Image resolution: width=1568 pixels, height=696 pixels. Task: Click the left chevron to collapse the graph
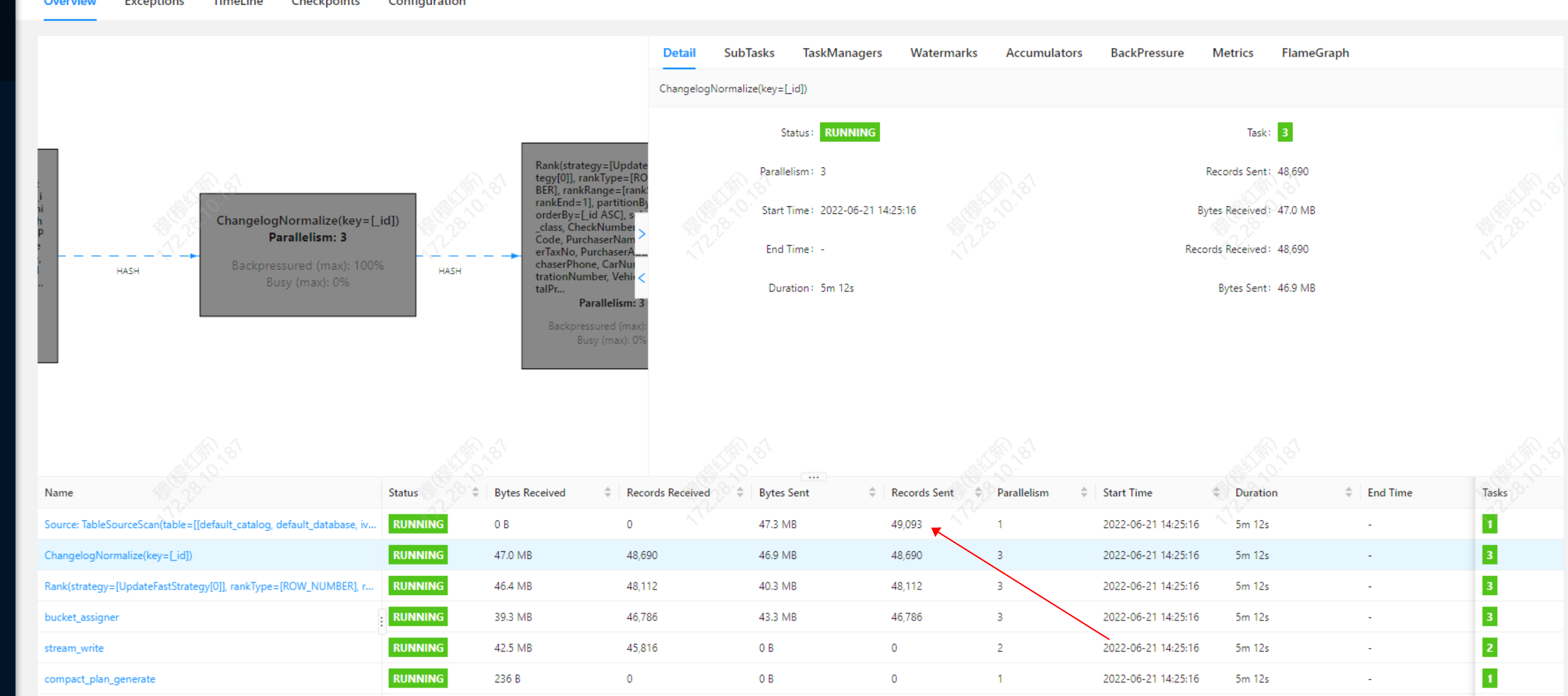coord(641,278)
